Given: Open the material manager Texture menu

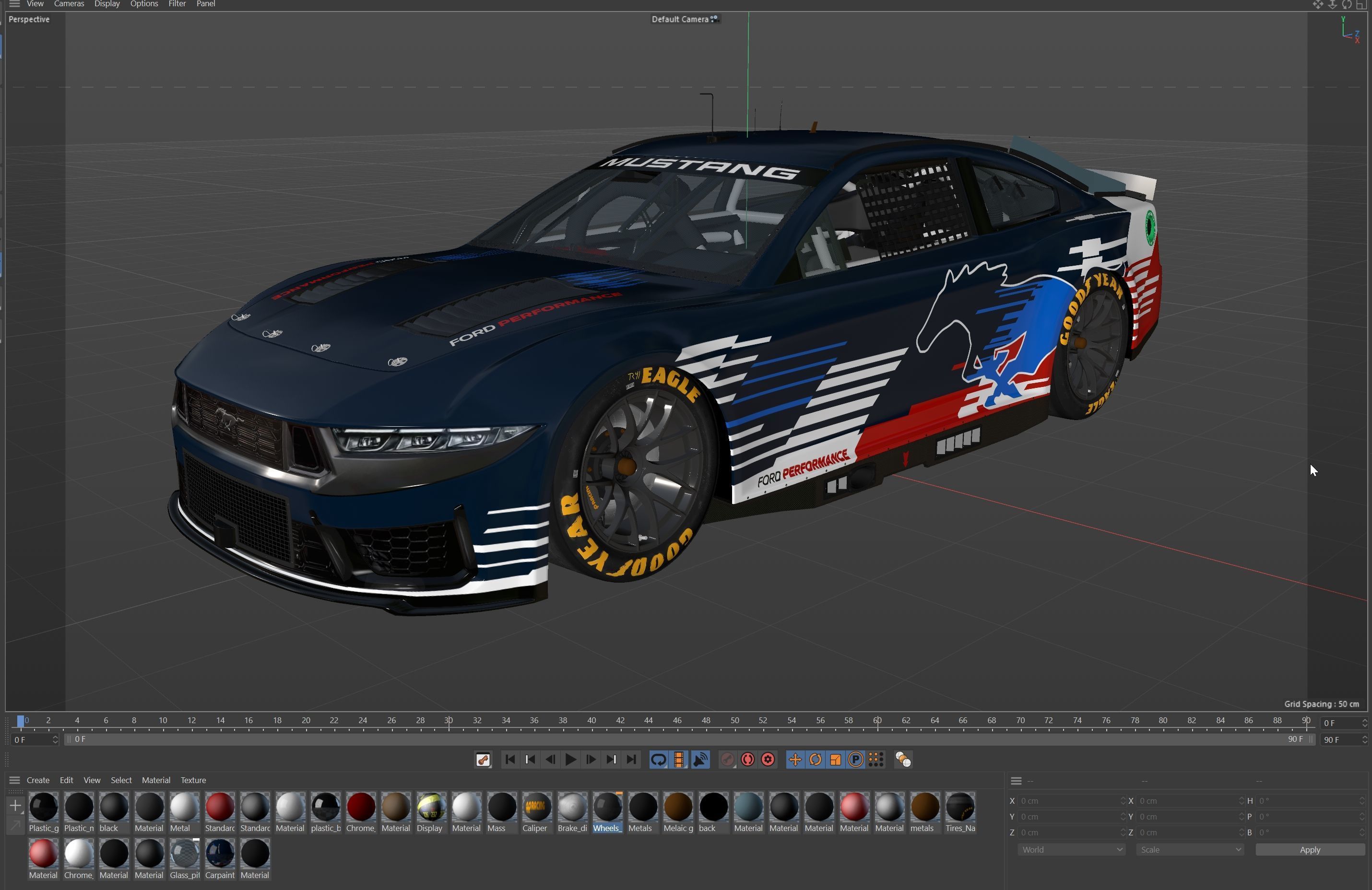Looking at the screenshot, I should pos(193,780).
